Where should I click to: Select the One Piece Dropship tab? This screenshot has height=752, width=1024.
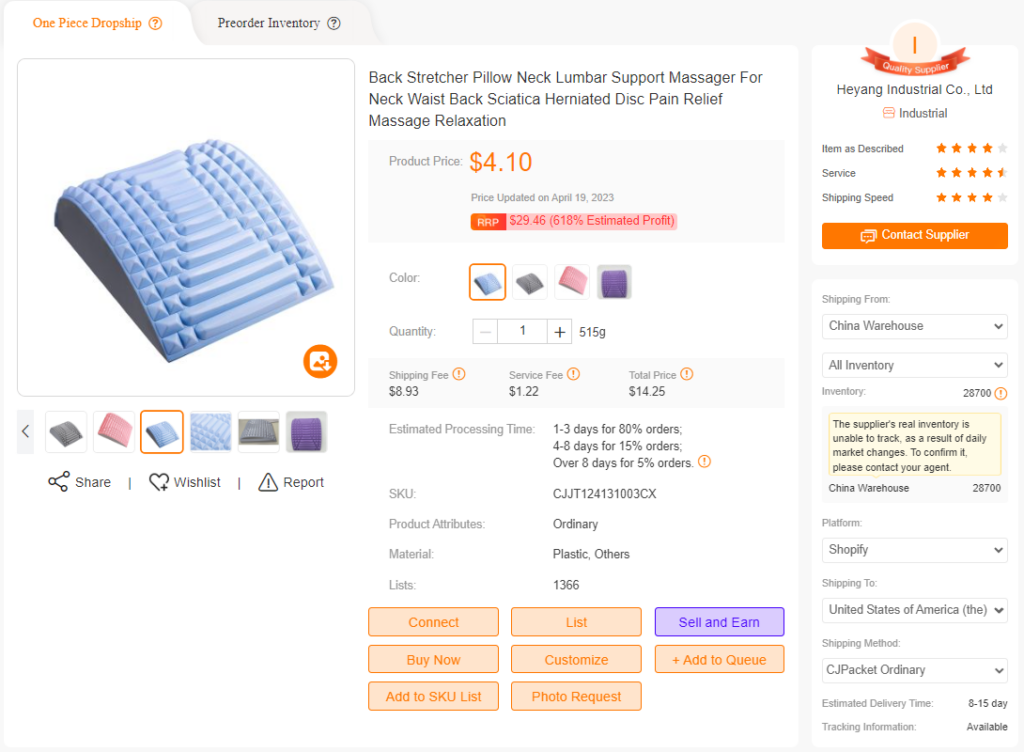[97, 24]
